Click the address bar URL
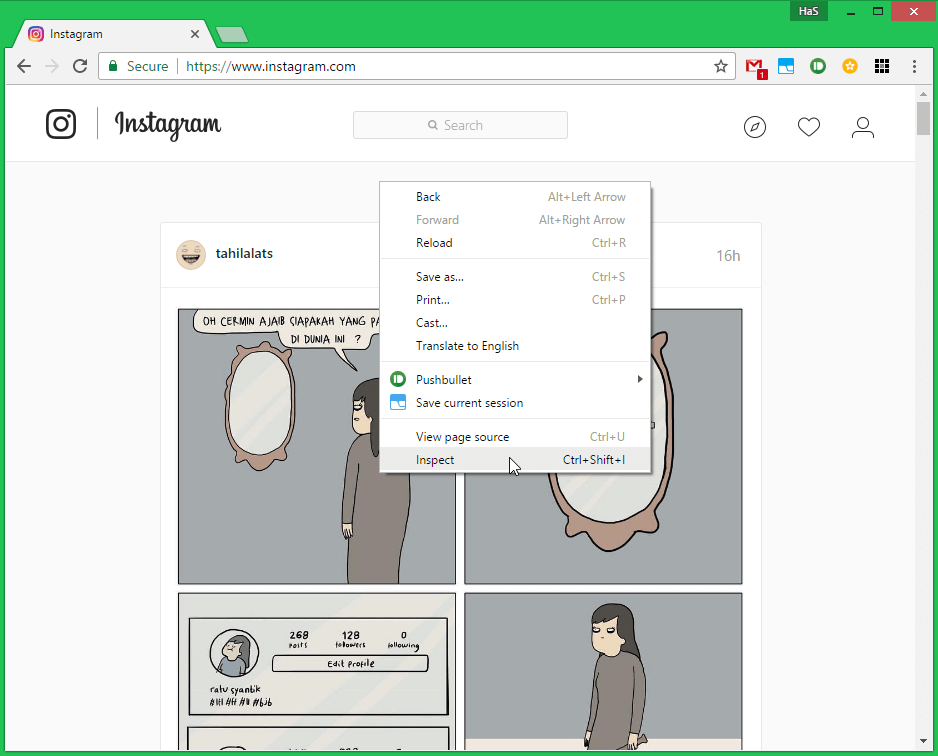938x756 pixels. pyautogui.click(x=270, y=66)
